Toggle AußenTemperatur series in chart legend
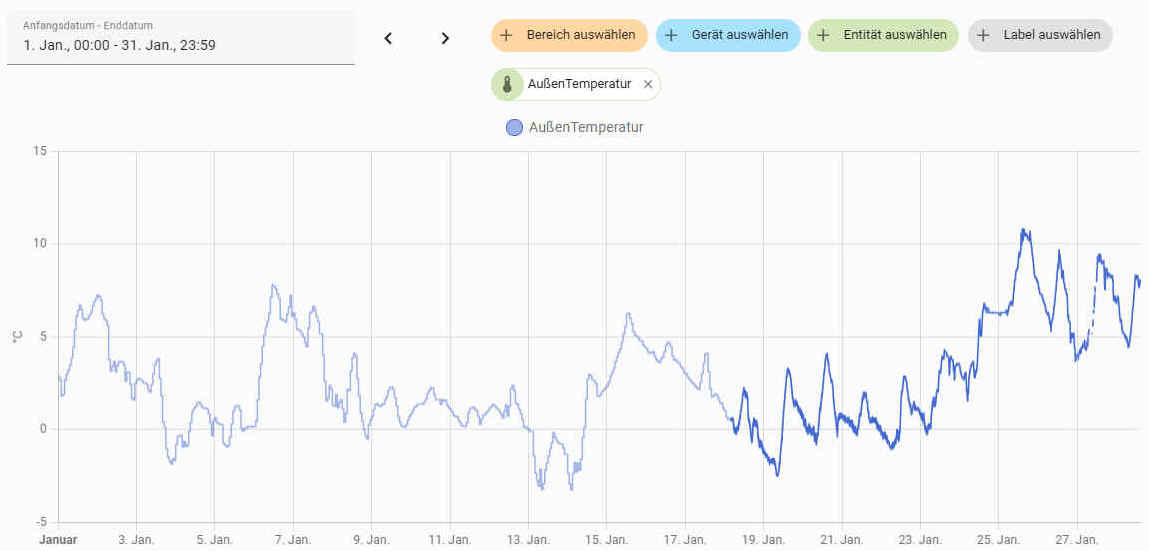 tap(574, 127)
